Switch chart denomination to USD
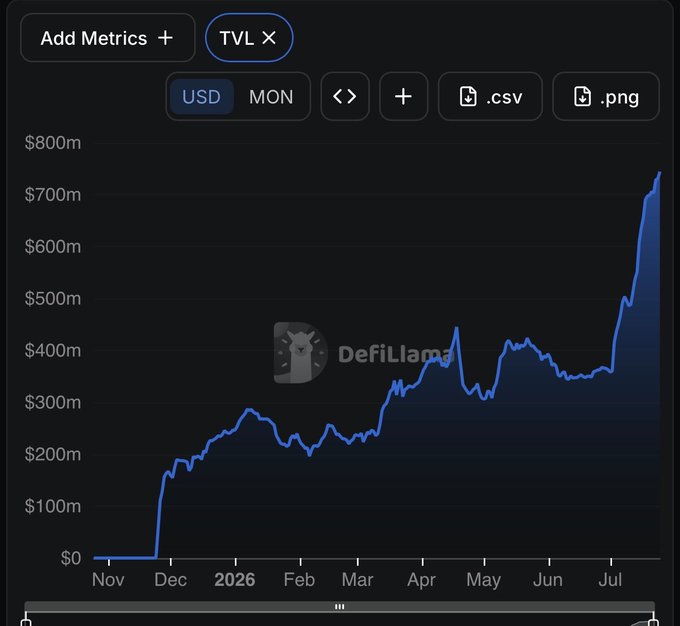The image size is (680, 626). point(202,97)
